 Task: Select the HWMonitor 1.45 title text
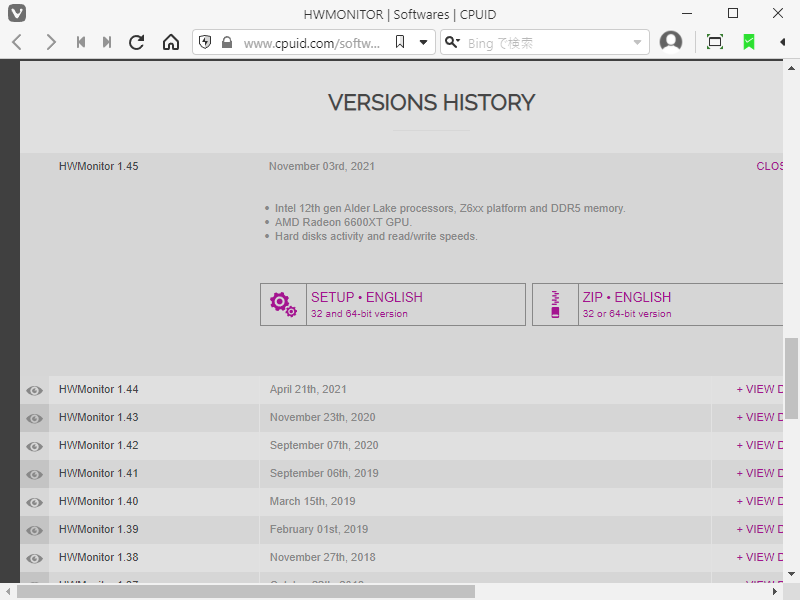pos(98,166)
